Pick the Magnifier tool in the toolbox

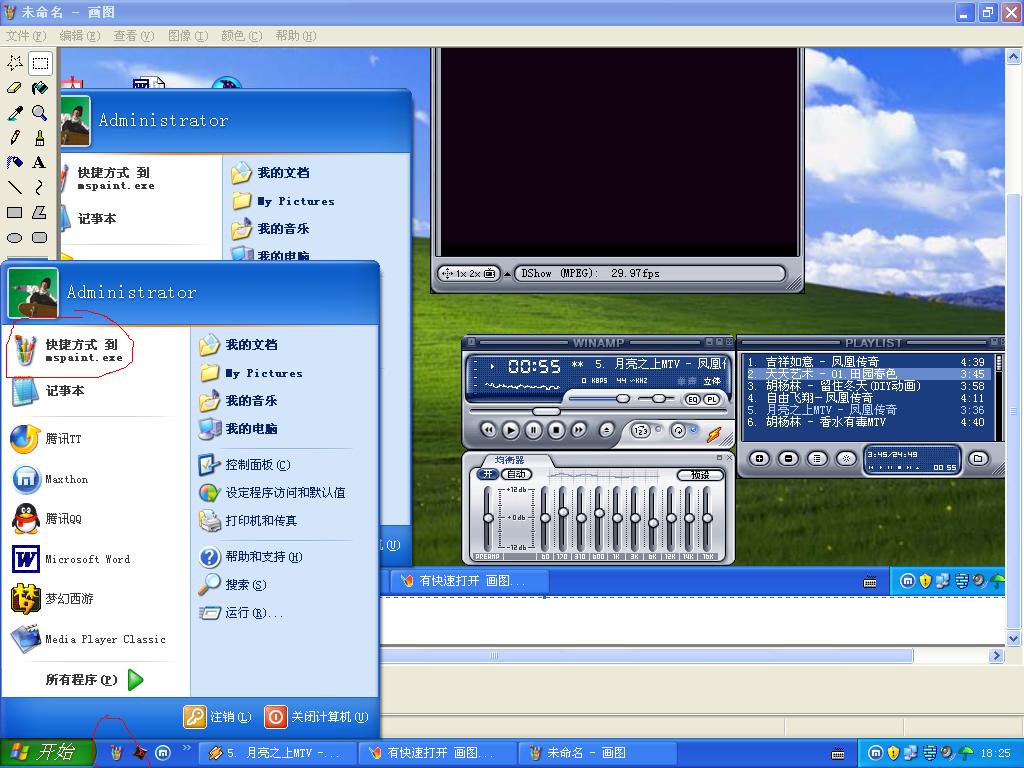[x=39, y=113]
